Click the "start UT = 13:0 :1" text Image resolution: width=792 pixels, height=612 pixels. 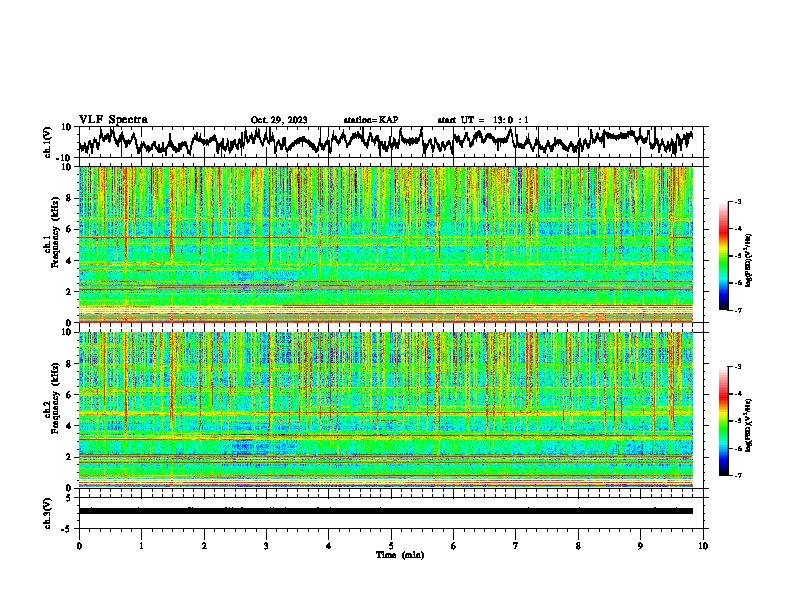[483, 120]
